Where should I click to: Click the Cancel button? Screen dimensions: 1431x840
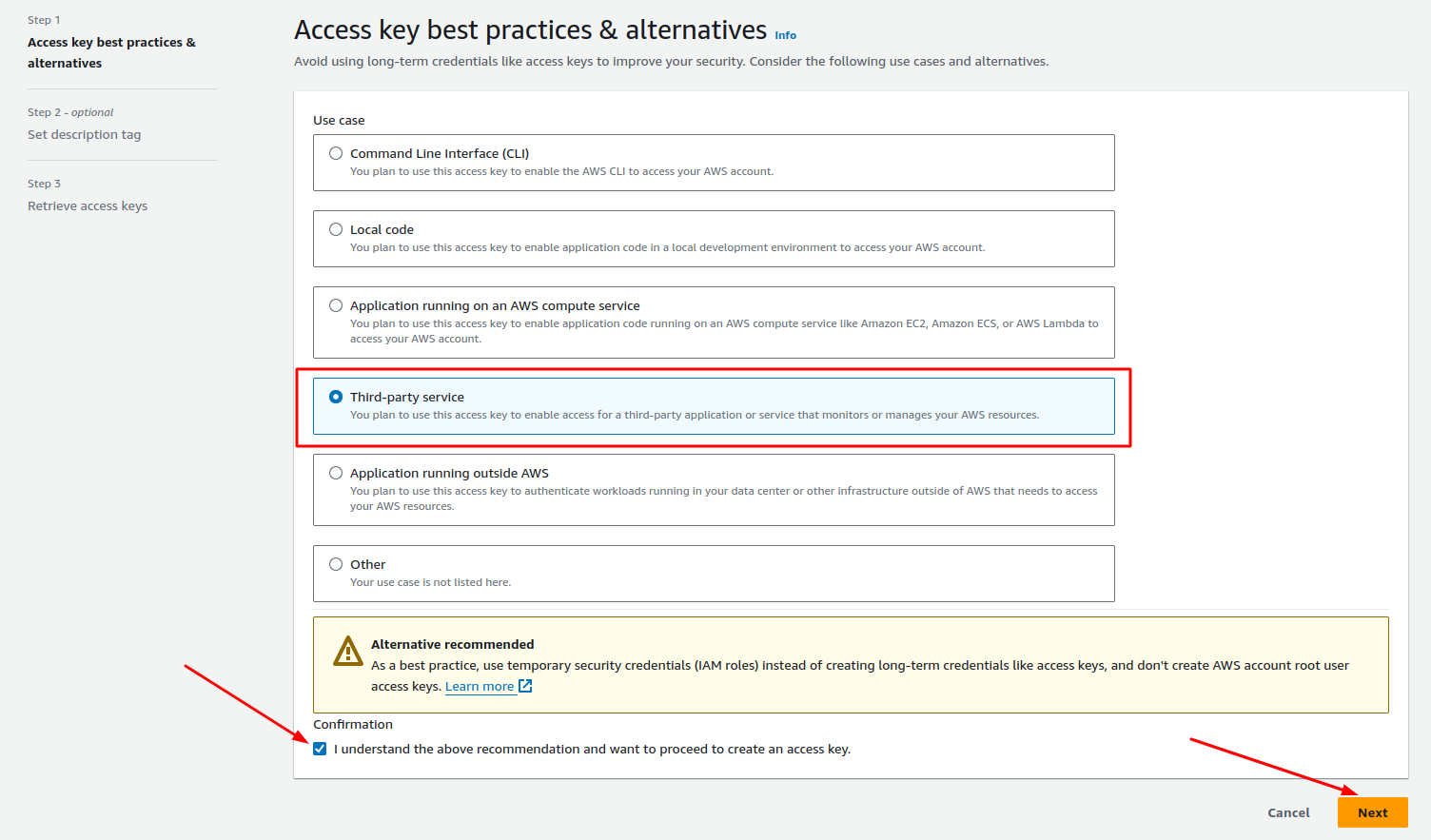(1287, 812)
